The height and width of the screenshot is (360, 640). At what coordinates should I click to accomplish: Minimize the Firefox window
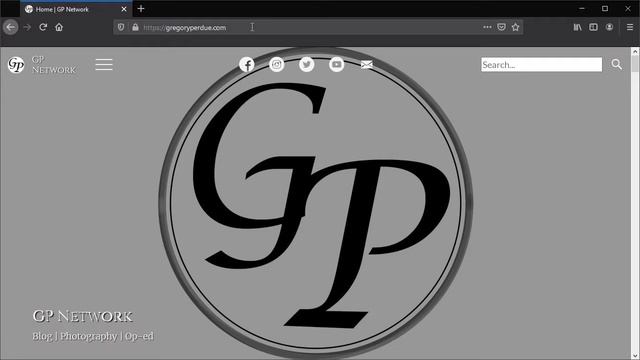(x=582, y=9)
